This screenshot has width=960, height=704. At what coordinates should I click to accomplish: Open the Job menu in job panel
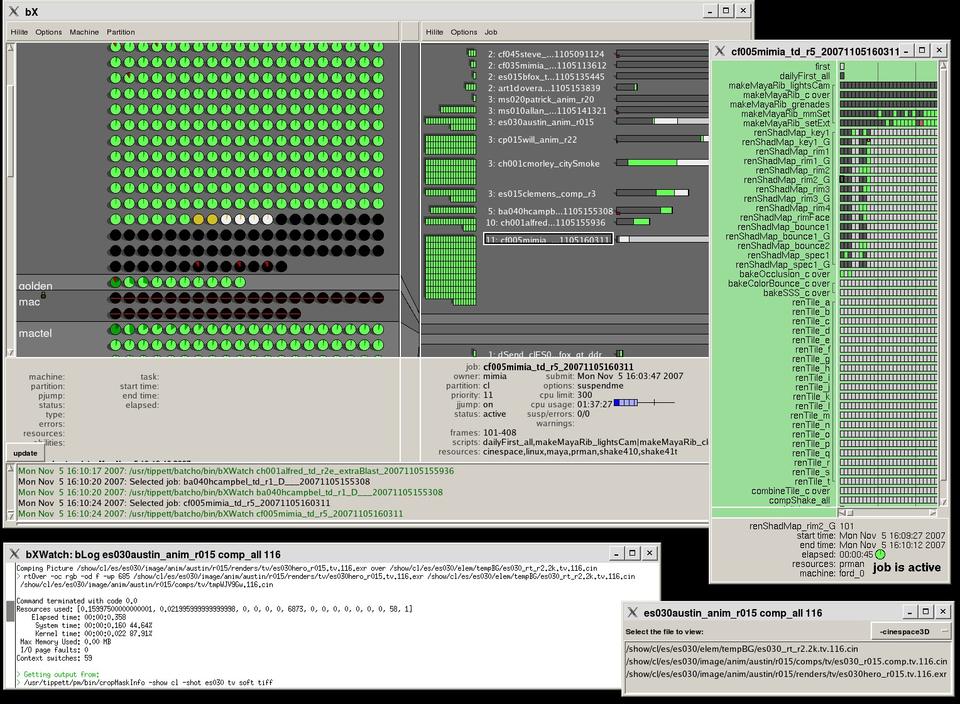tap(491, 32)
